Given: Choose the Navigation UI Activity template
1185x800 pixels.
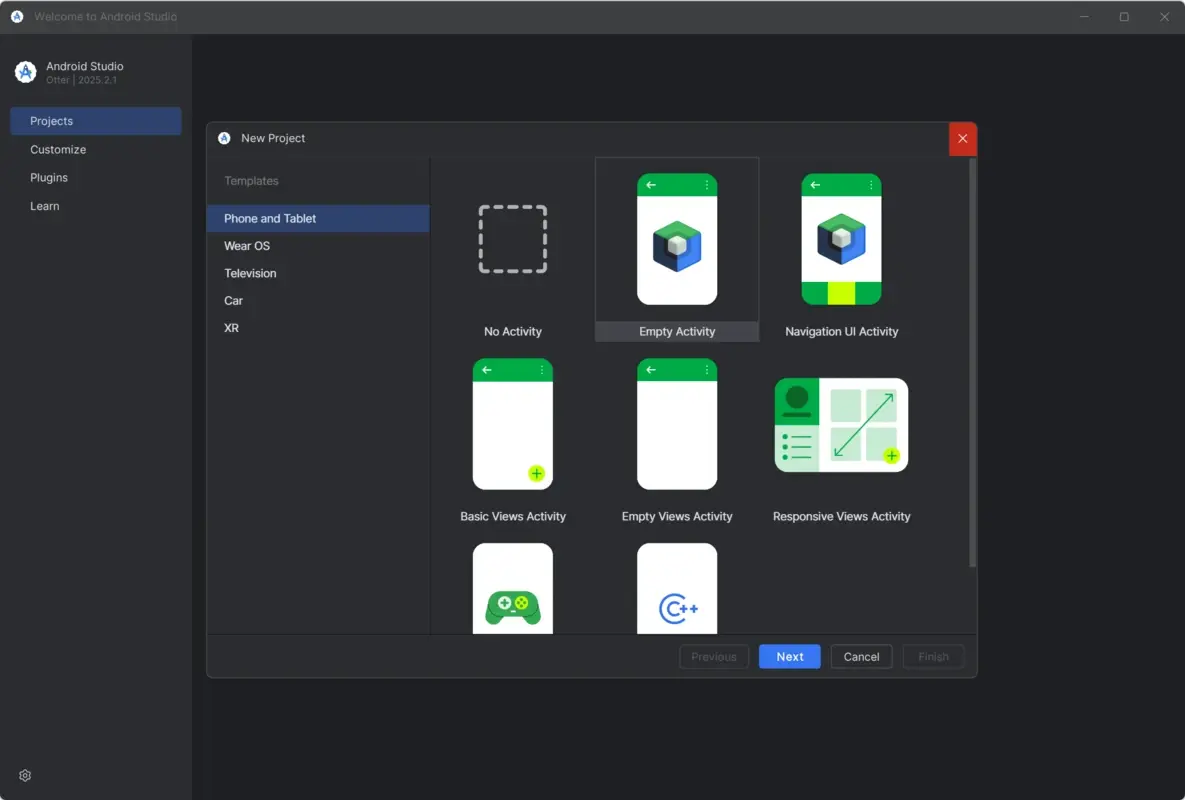Looking at the screenshot, I should click(x=841, y=239).
